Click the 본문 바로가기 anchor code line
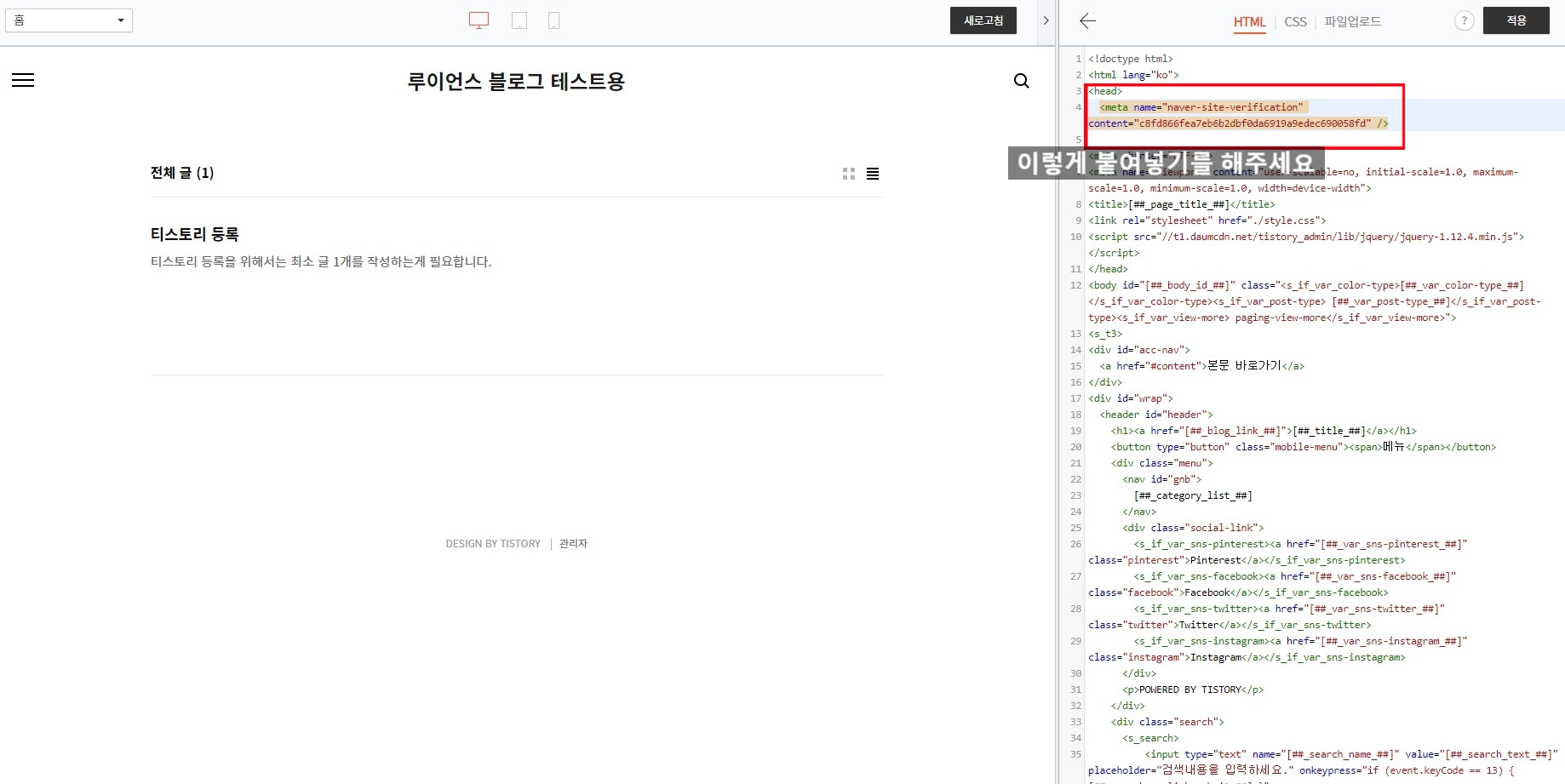The height and width of the screenshot is (784, 1565). pyautogui.click(x=1201, y=366)
